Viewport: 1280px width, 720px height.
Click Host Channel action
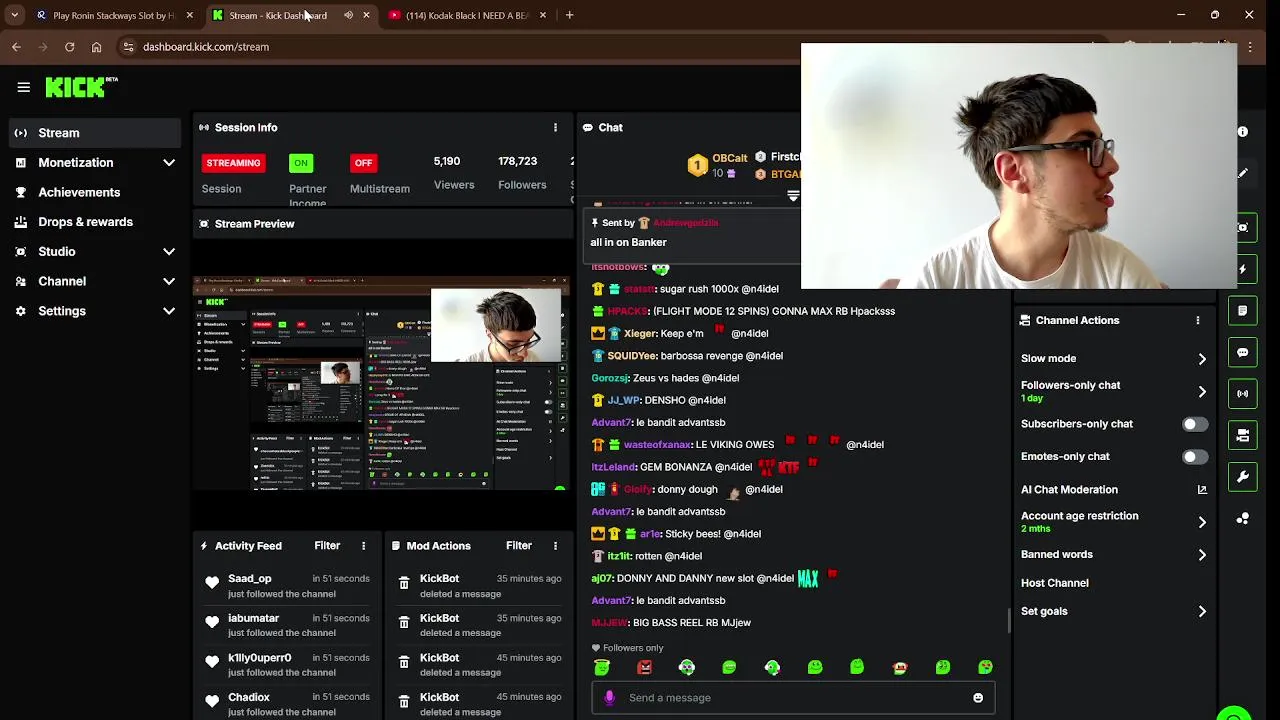point(1055,583)
